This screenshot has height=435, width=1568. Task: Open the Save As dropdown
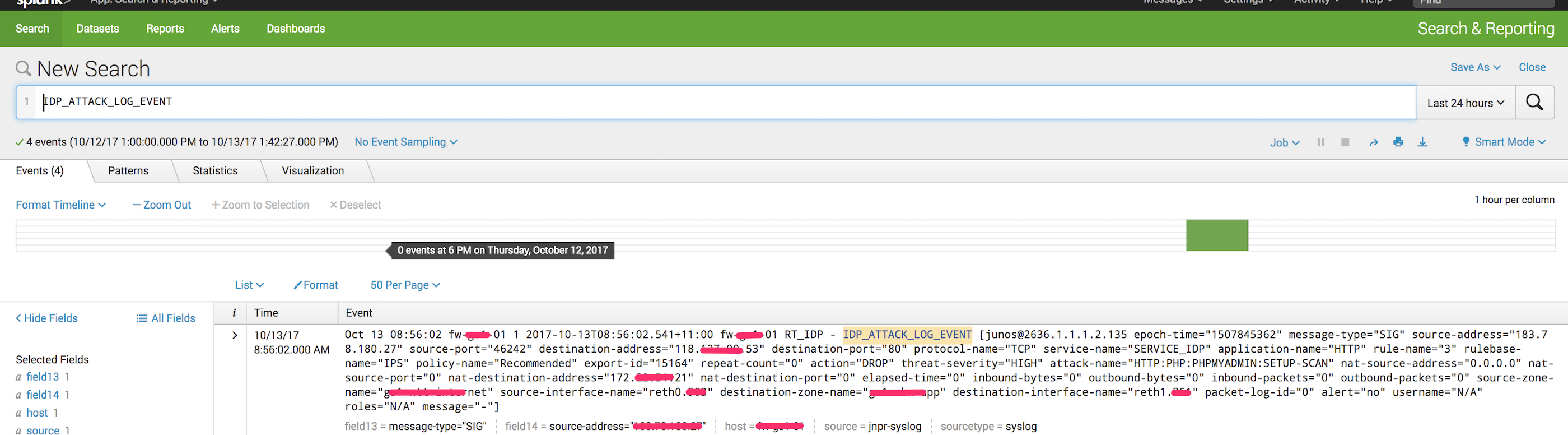coord(1475,67)
